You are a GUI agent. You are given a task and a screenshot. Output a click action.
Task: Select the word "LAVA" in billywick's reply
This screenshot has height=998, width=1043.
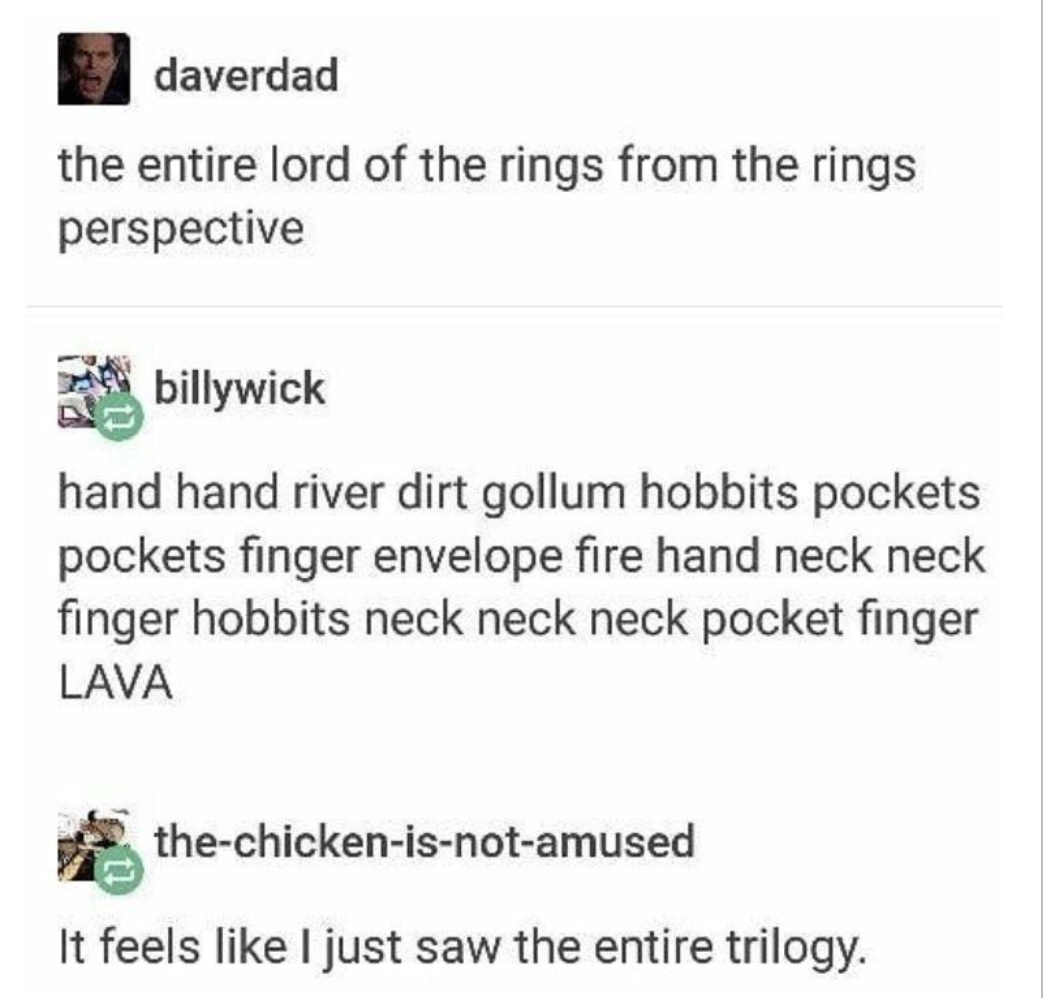[x=116, y=683]
